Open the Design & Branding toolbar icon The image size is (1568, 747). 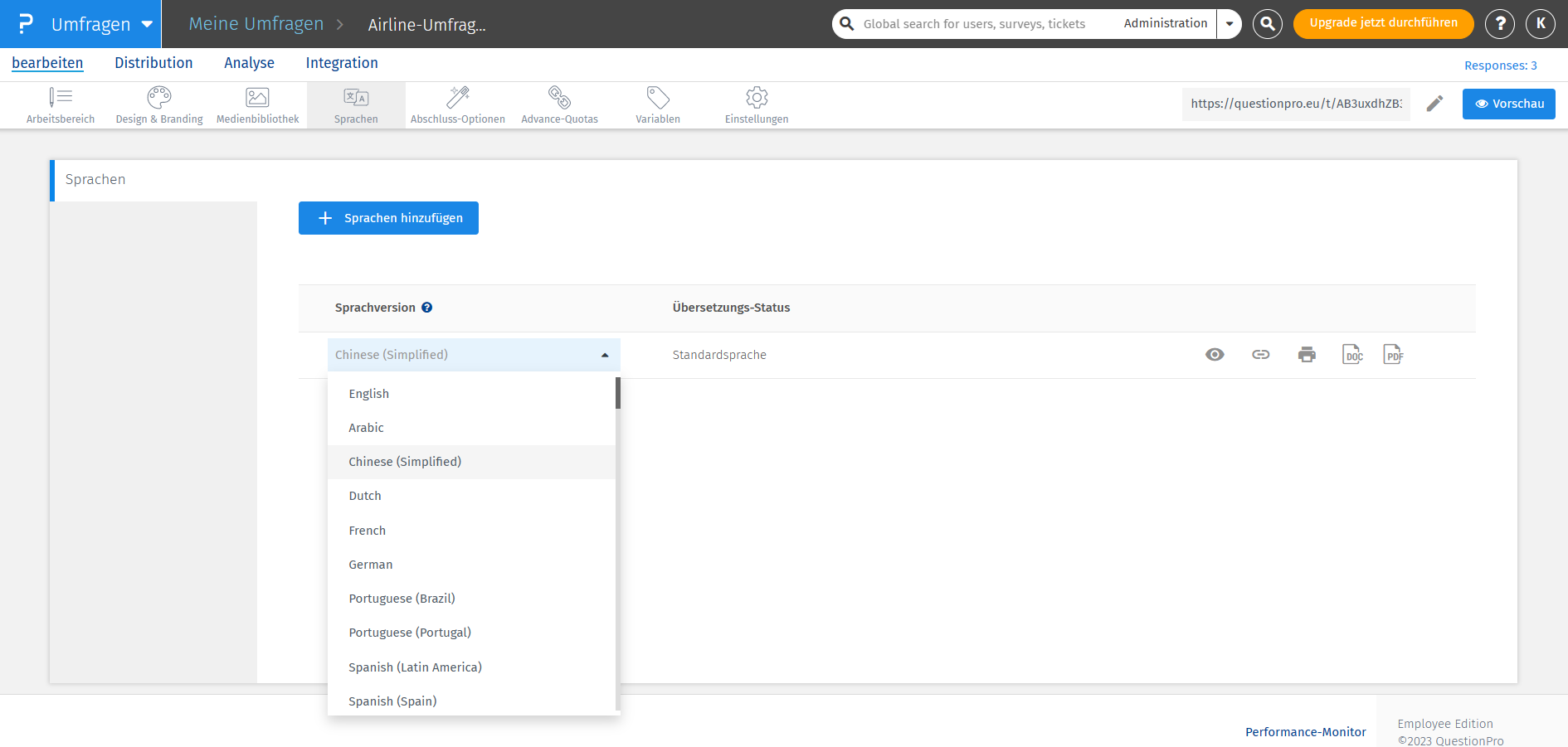click(x=158, y=105)
